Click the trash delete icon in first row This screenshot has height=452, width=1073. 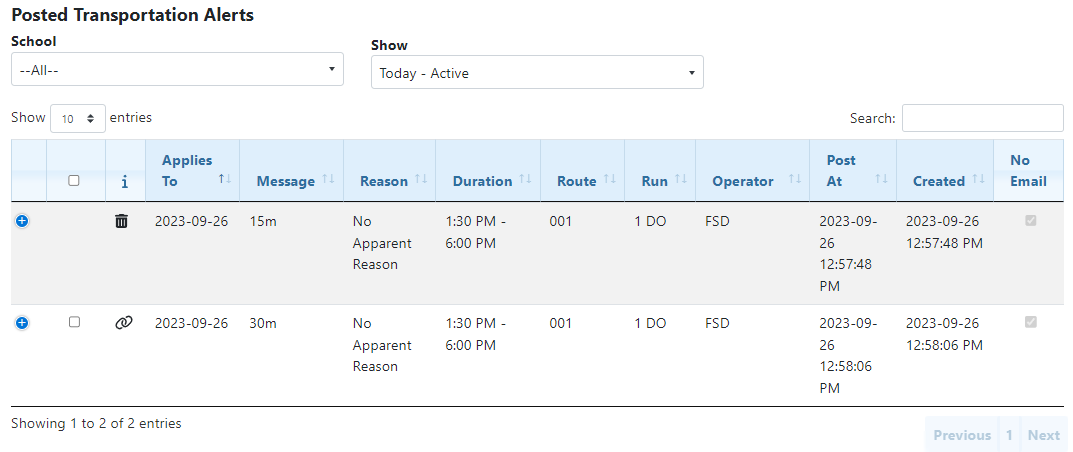pyautogui.click(x=122, y=221)
